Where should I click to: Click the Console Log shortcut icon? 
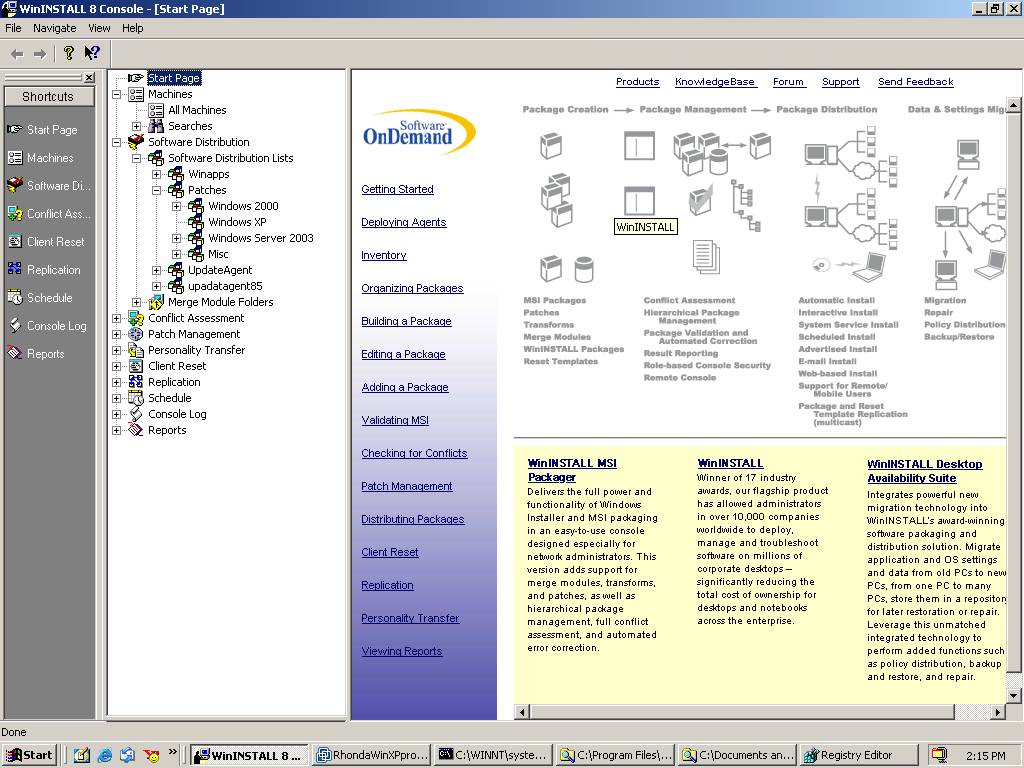[x=14, y=325]
